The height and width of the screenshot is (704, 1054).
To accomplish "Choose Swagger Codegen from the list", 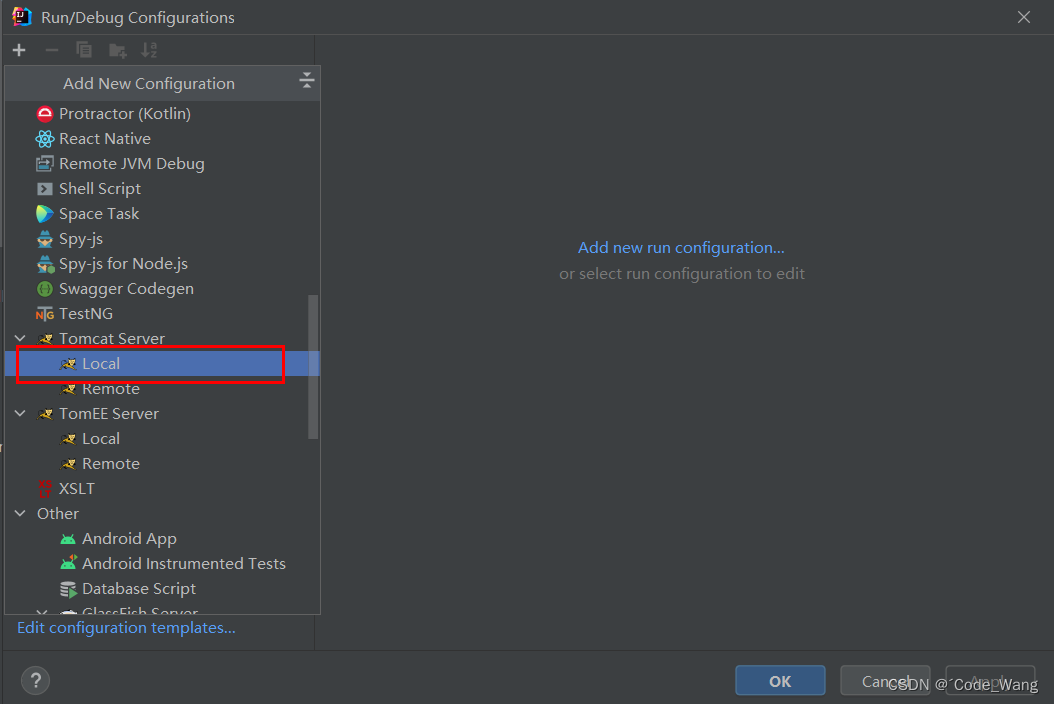I will click(x=162, y=289).
